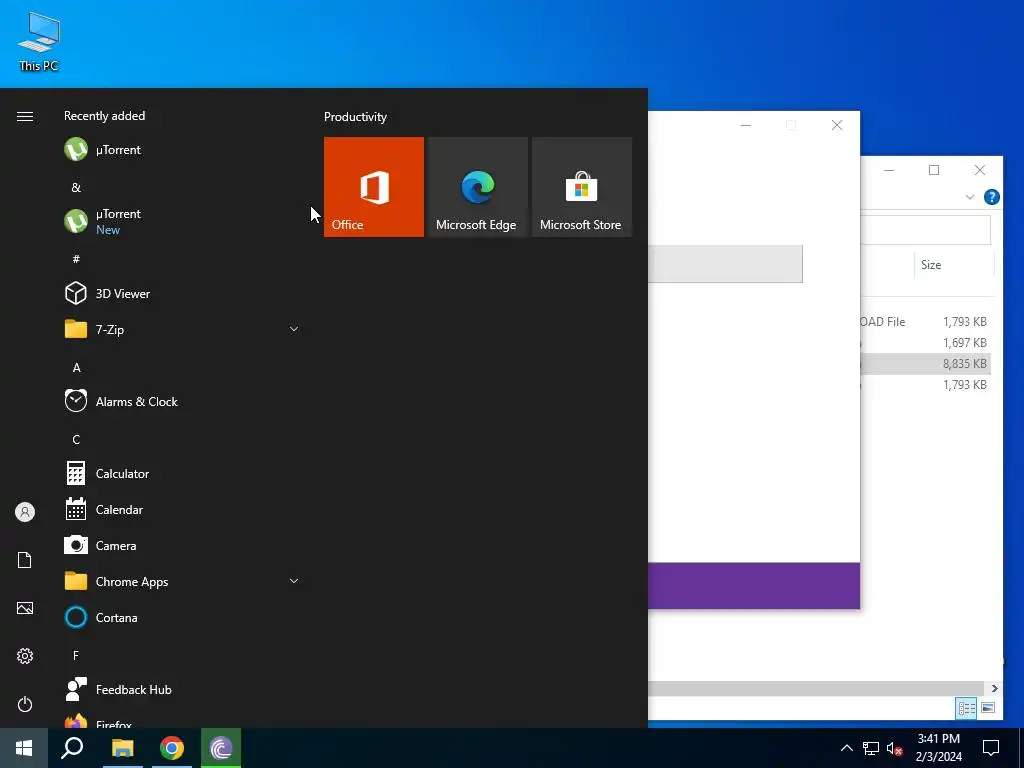Click the purple bar in the installer window
Screen dimensions: 1024x768
coord(754,586)
